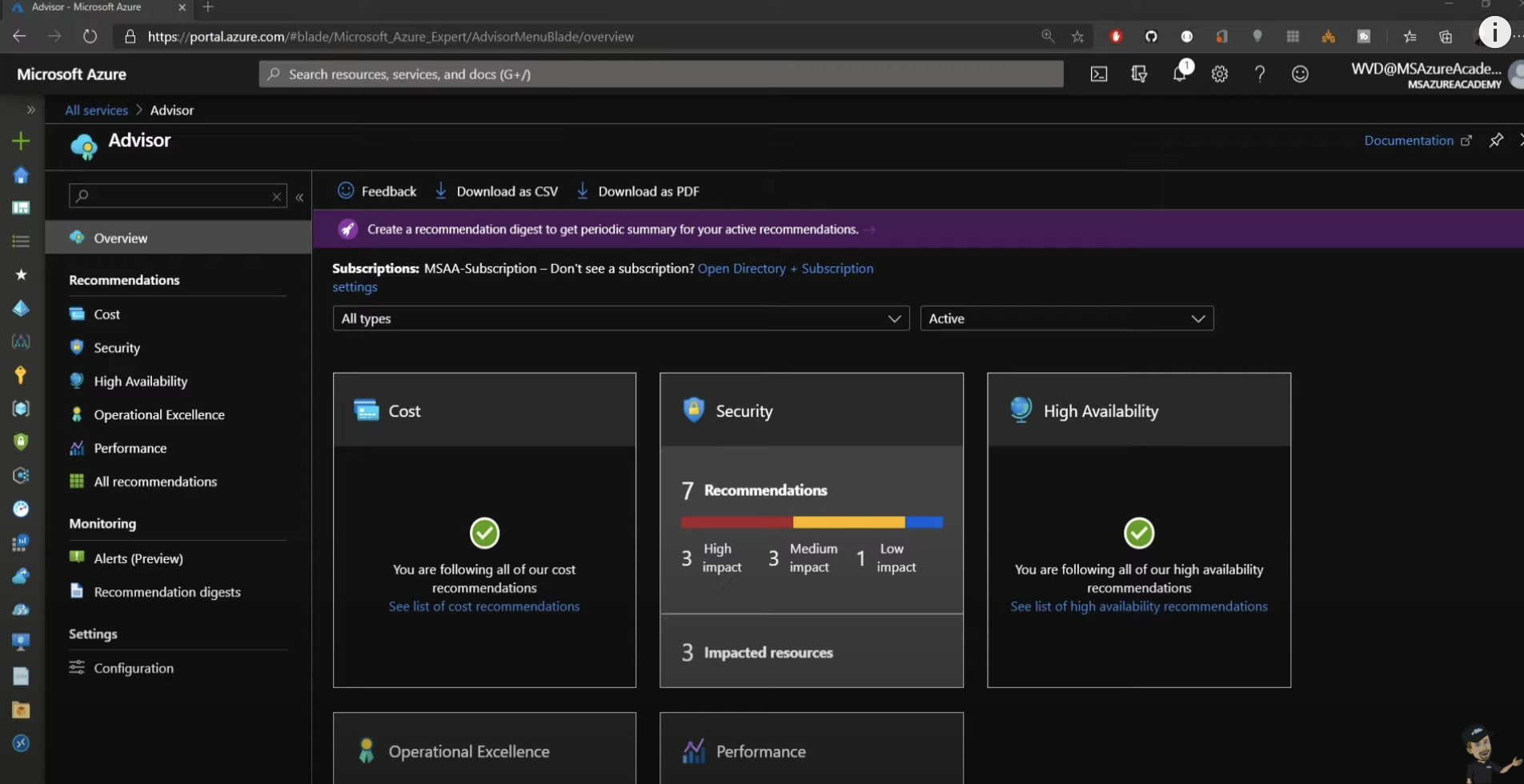Open Home from the left sidebar
This screenshot has width=1524, height=784.
tap(21, 175)
